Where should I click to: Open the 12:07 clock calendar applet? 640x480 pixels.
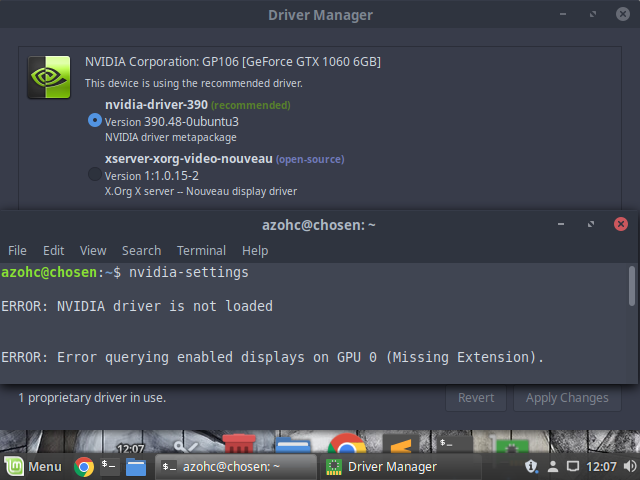point(601,467)
